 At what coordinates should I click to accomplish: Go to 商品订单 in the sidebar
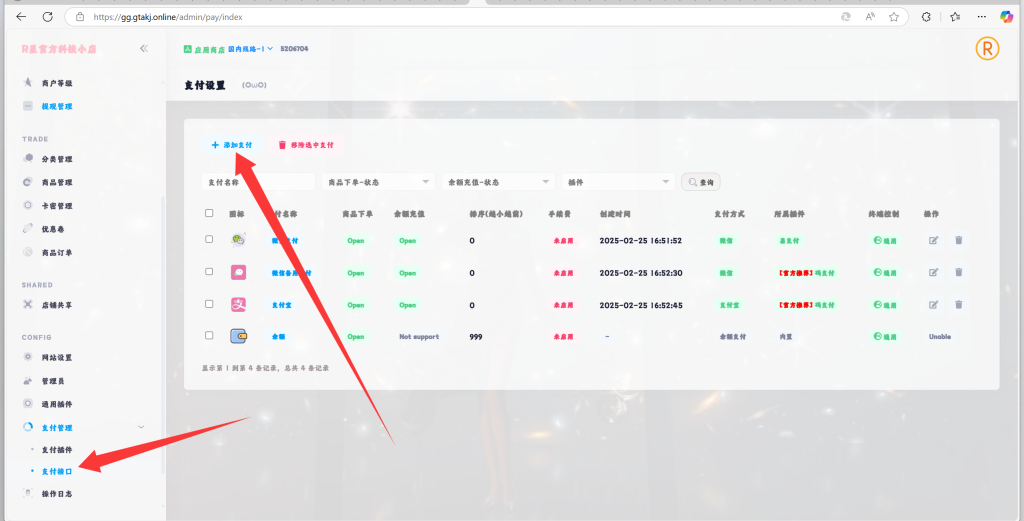click(57, 252)
